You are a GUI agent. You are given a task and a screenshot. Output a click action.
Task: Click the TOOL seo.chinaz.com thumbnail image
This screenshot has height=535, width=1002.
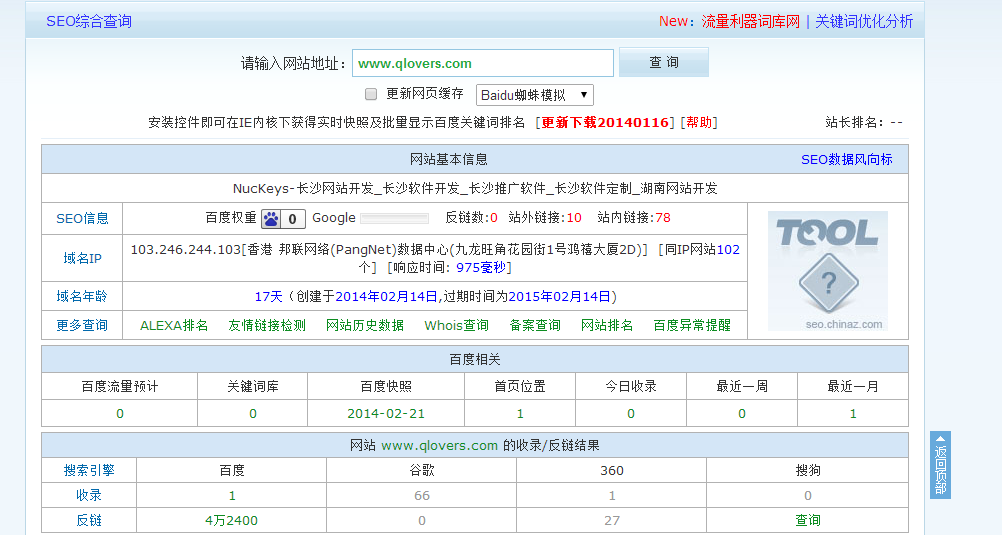(828, 271)
